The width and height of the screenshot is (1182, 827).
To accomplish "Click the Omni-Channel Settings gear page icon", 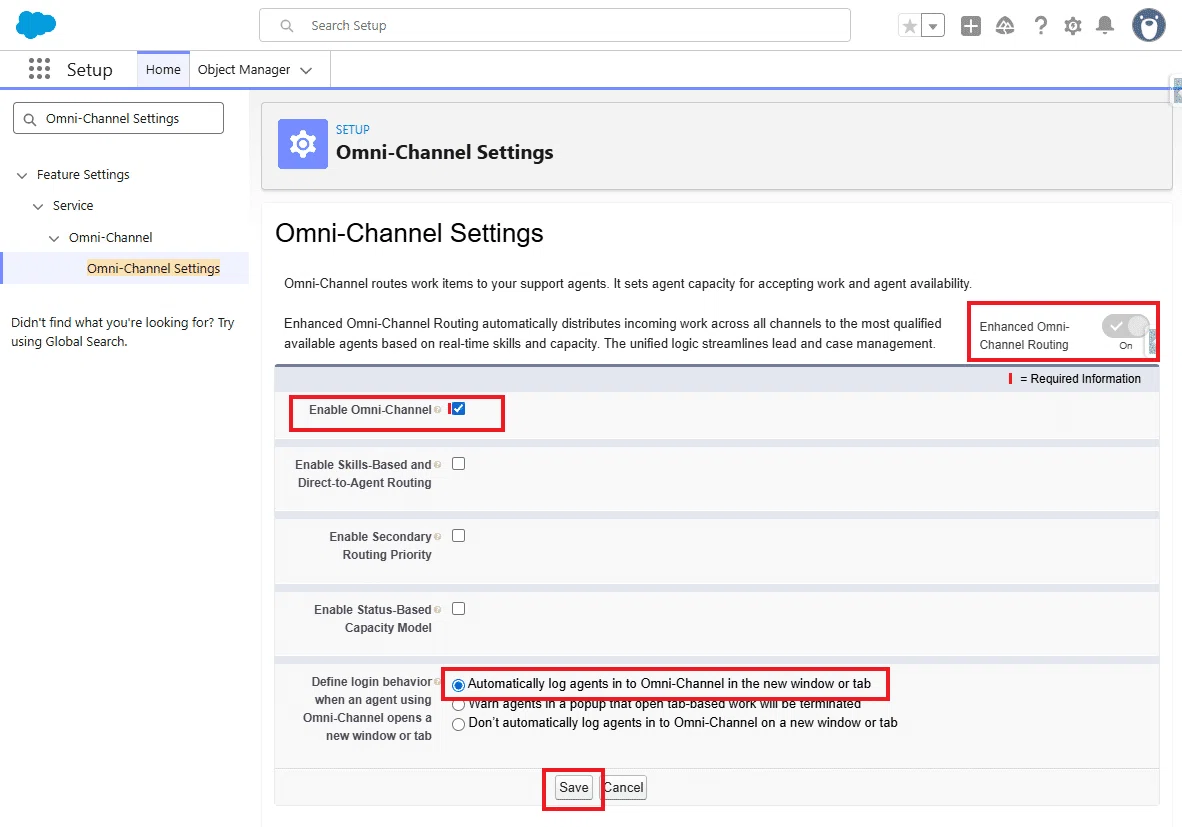I will (303, 144).
